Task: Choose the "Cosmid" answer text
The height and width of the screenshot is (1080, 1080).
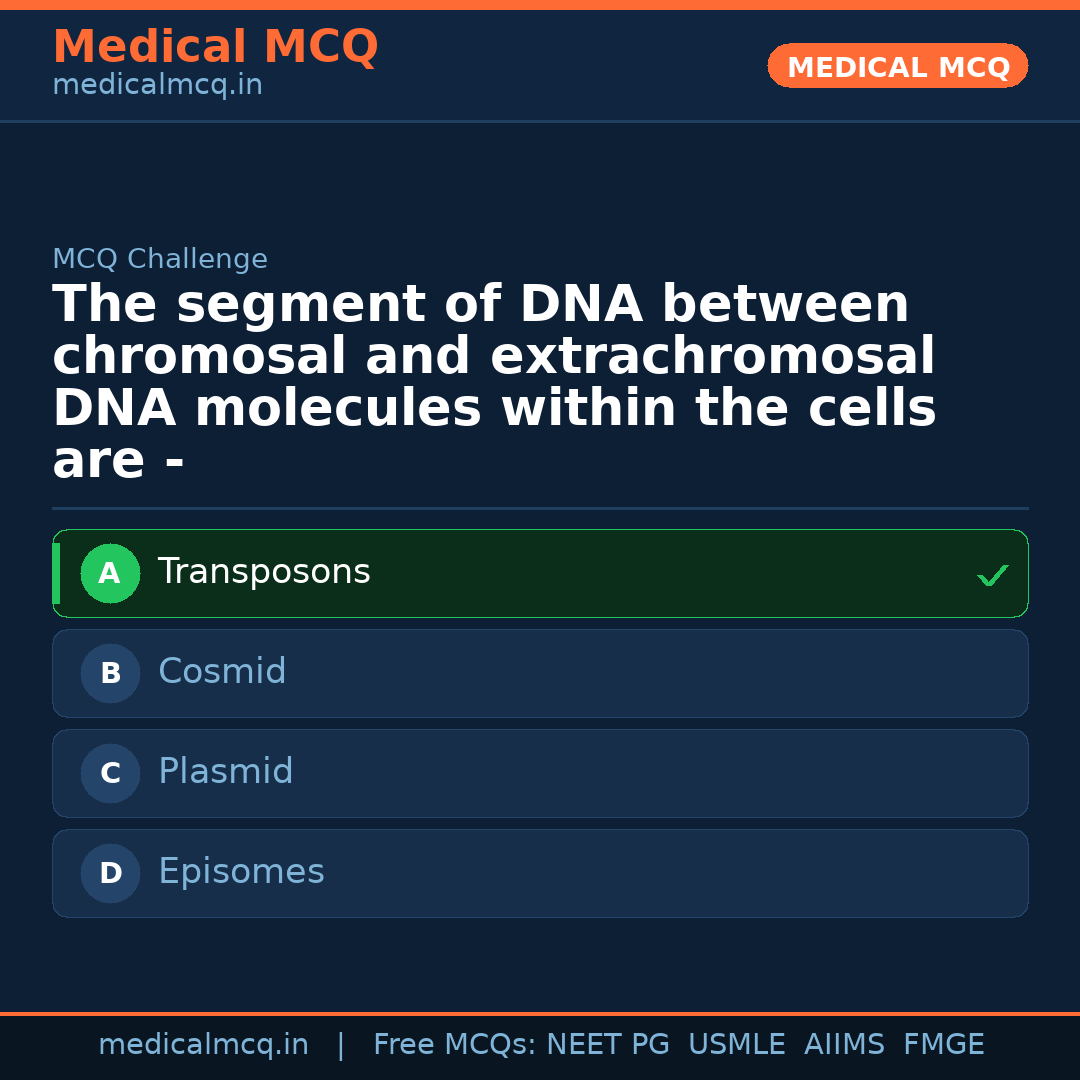Action: click(x=222, y=672)
